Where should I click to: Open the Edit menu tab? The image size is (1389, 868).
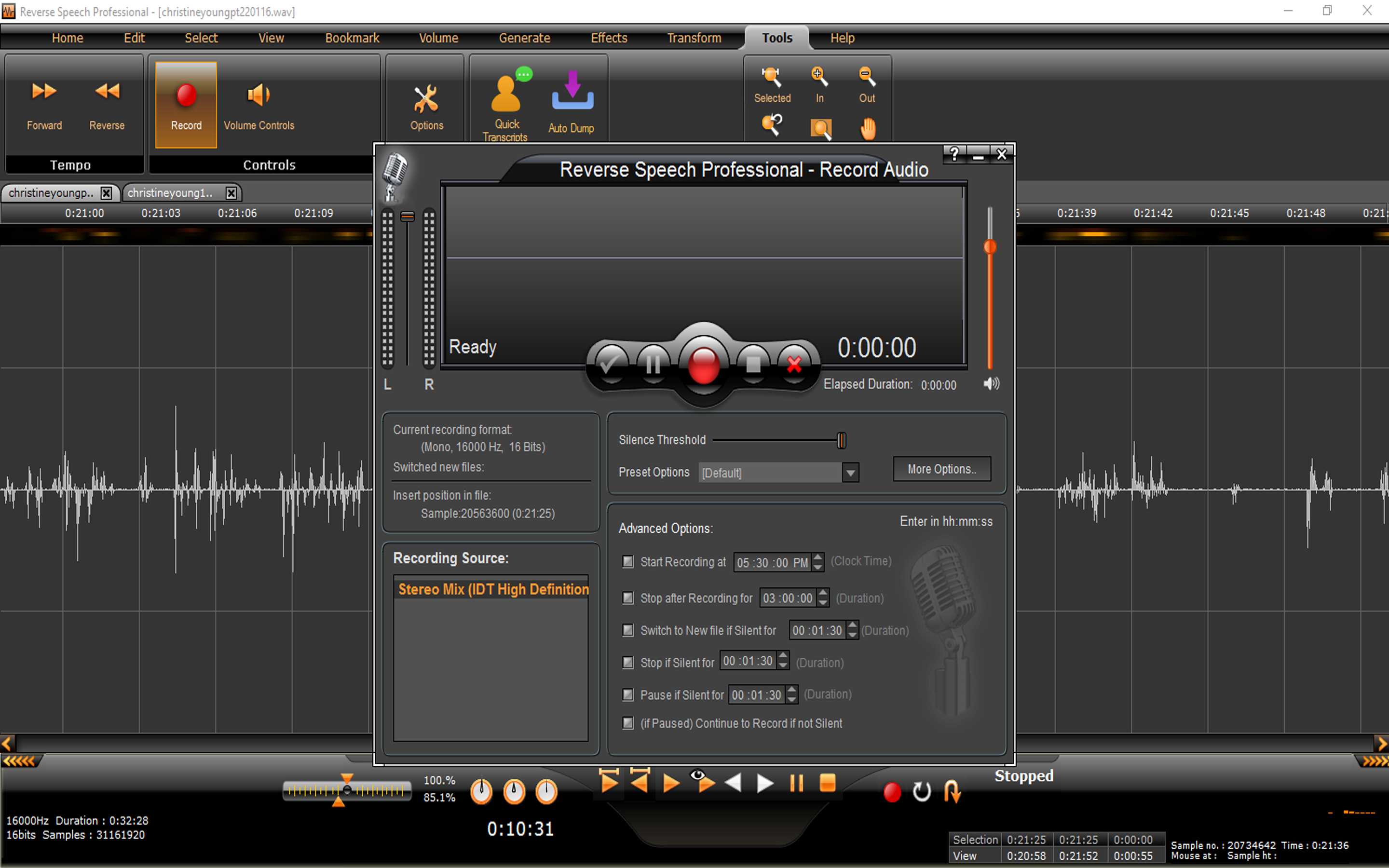134,38
